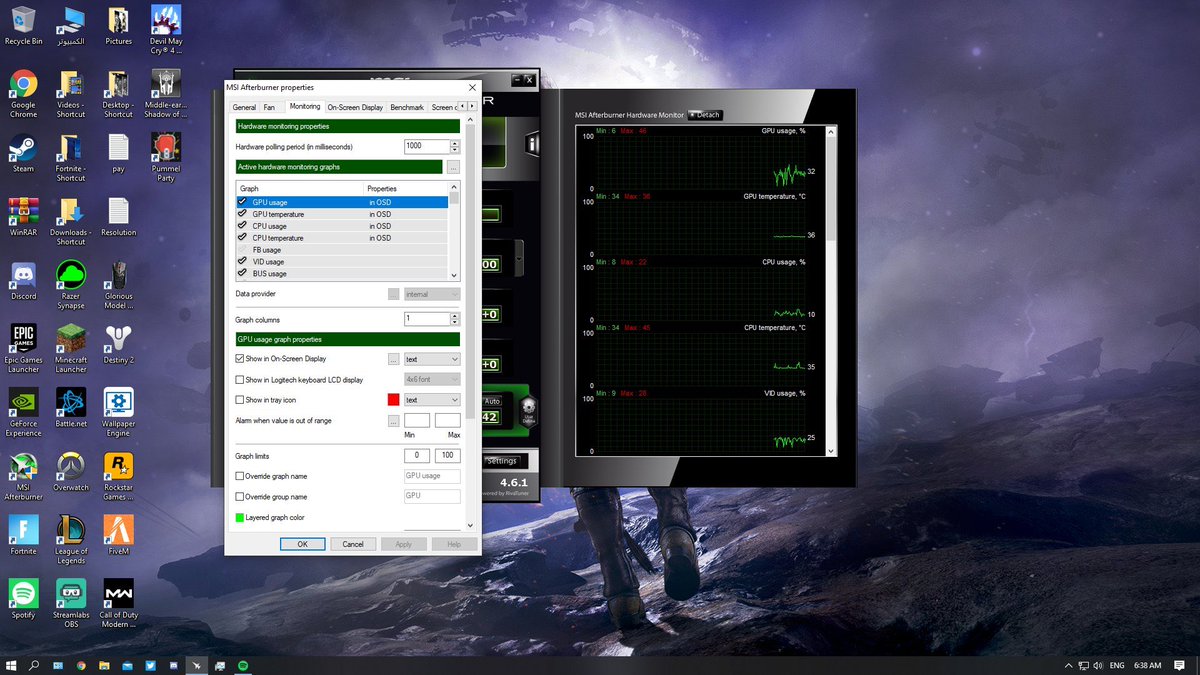Viewport: 1200px width, 675px height.
Task: Enable Override group name checkbox
Action: click(x=240, y=496)
